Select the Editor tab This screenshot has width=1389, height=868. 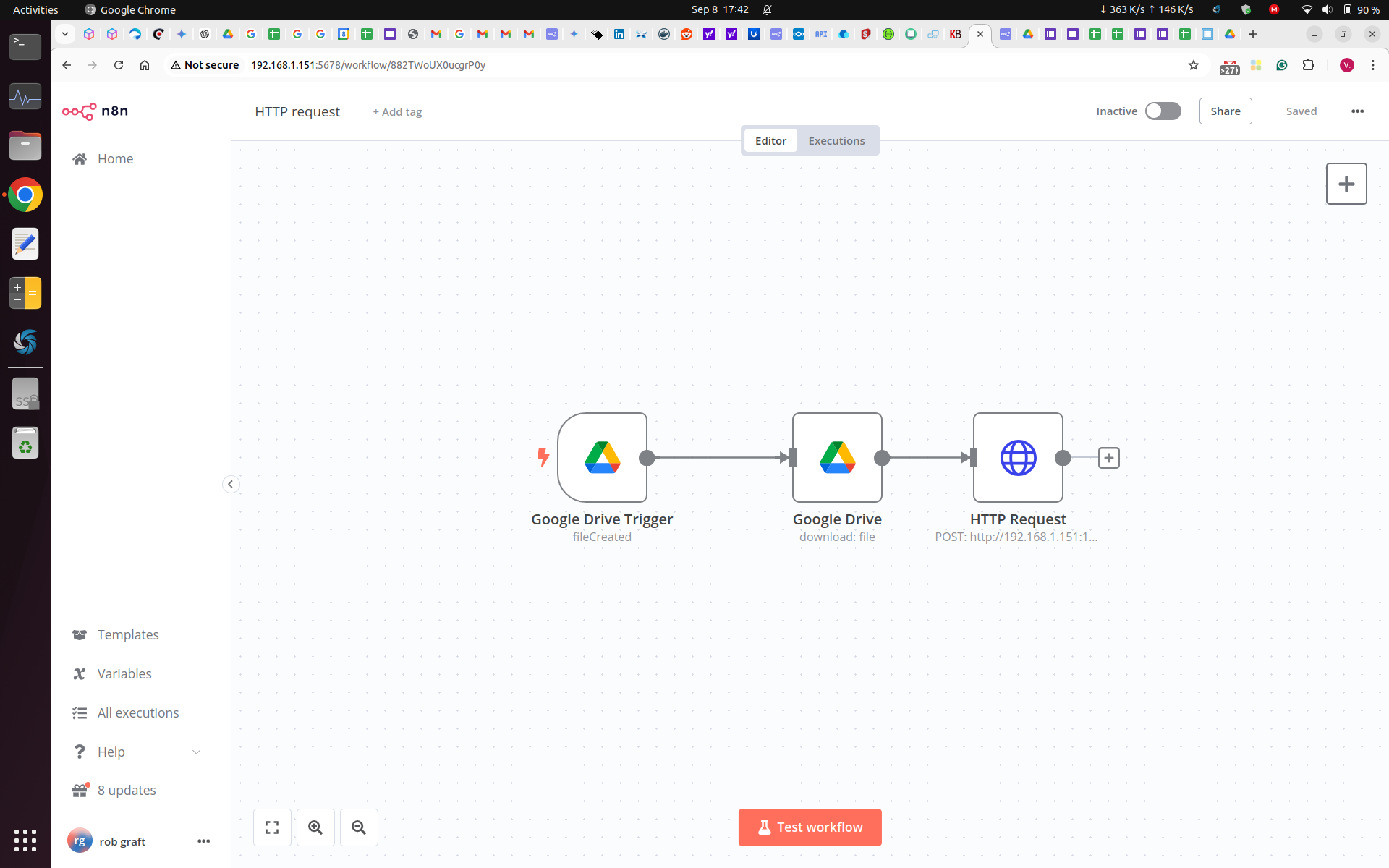[x=770, y=140]
